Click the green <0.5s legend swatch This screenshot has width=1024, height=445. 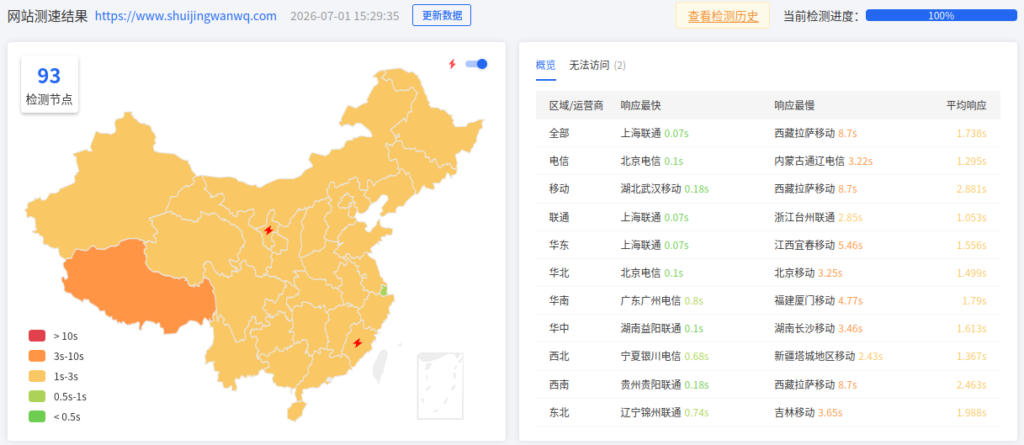point(37,416)
